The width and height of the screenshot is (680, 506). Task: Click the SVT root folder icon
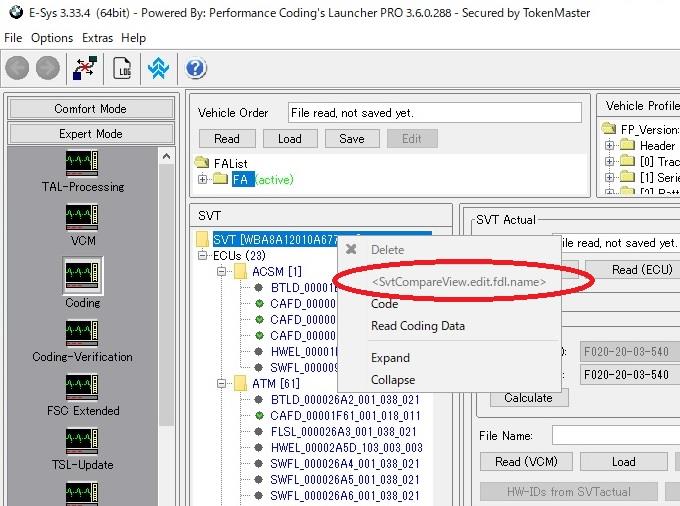pyautogui.click(x=202, y=239)
